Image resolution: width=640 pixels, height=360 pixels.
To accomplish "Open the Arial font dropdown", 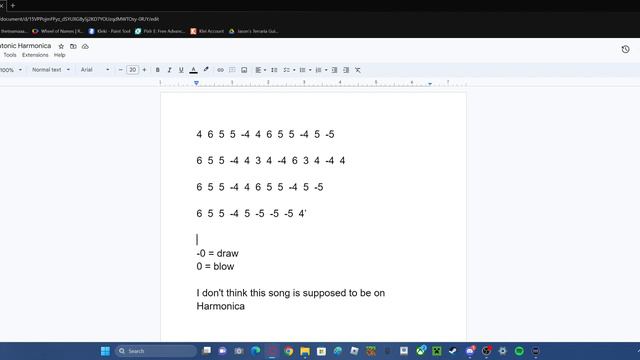I will [x=95, y=70].
